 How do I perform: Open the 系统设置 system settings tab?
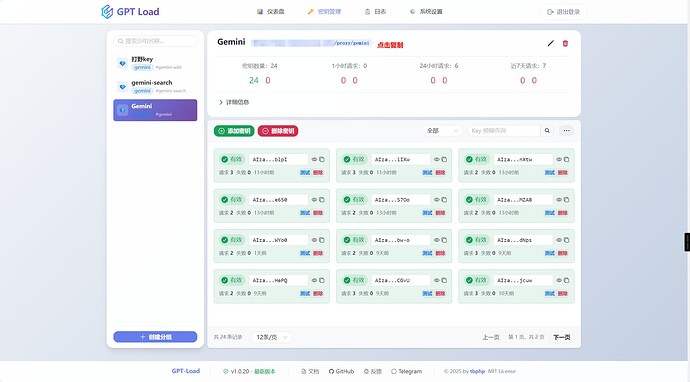pyautogui.click(x=426, y=11)
